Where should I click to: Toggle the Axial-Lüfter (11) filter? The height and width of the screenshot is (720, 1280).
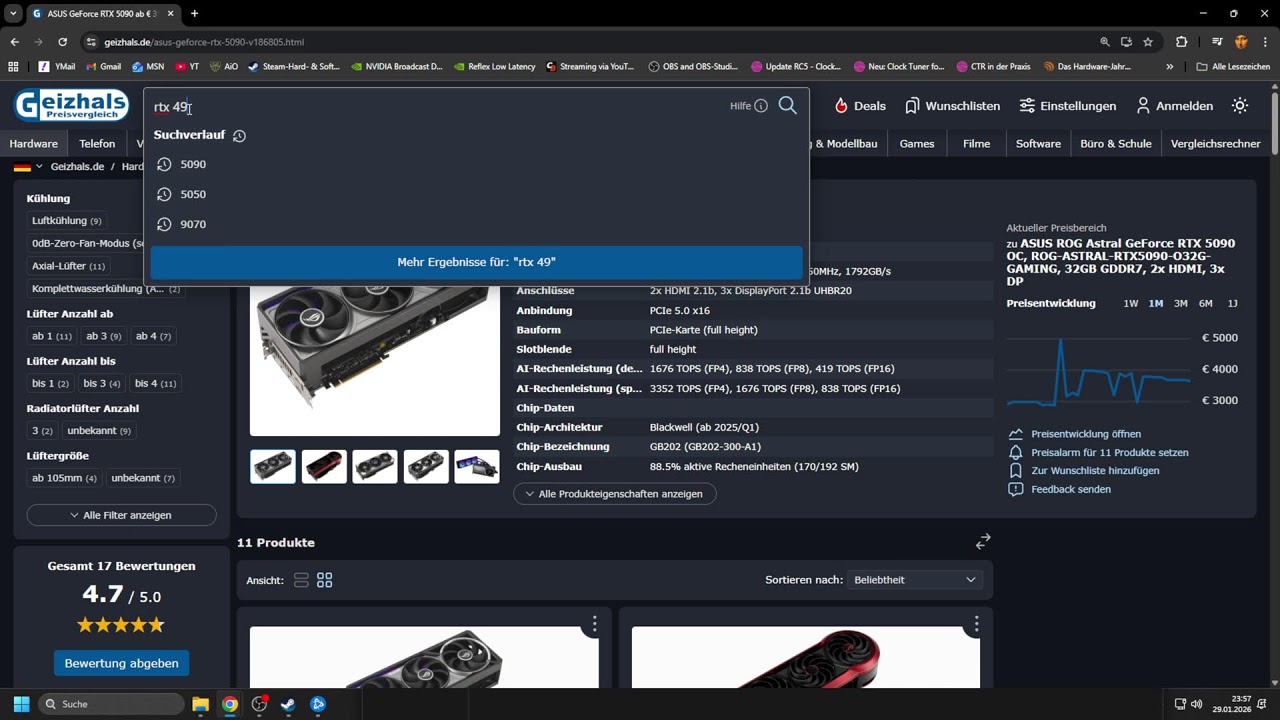(x=69, y=266)
